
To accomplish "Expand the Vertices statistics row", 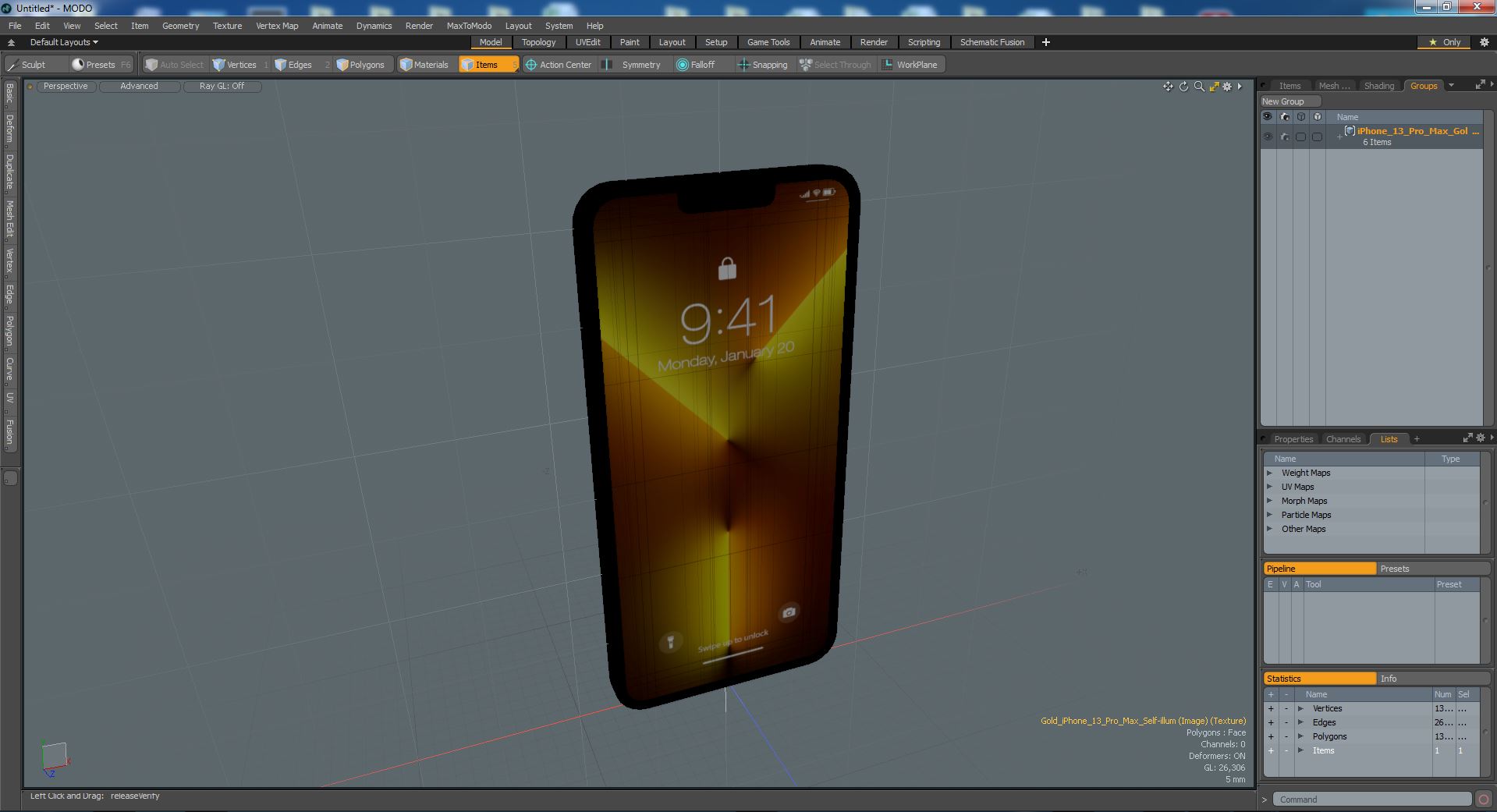I will pos(1300,708).
